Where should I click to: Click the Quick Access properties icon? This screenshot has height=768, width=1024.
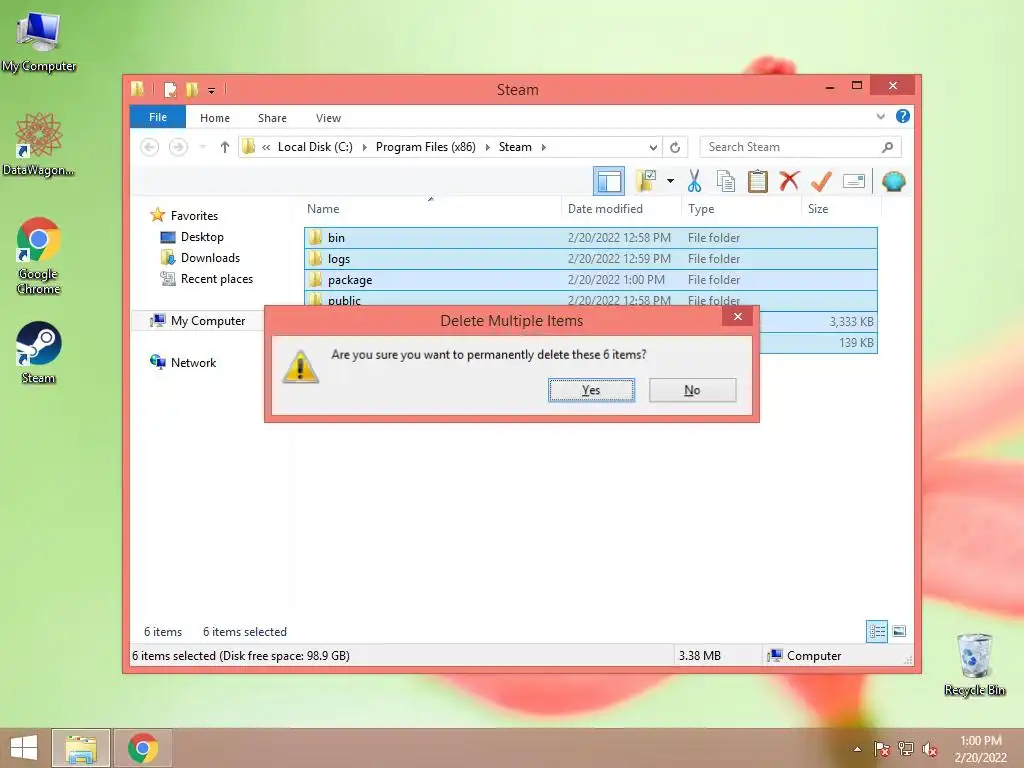pos(170,89)
